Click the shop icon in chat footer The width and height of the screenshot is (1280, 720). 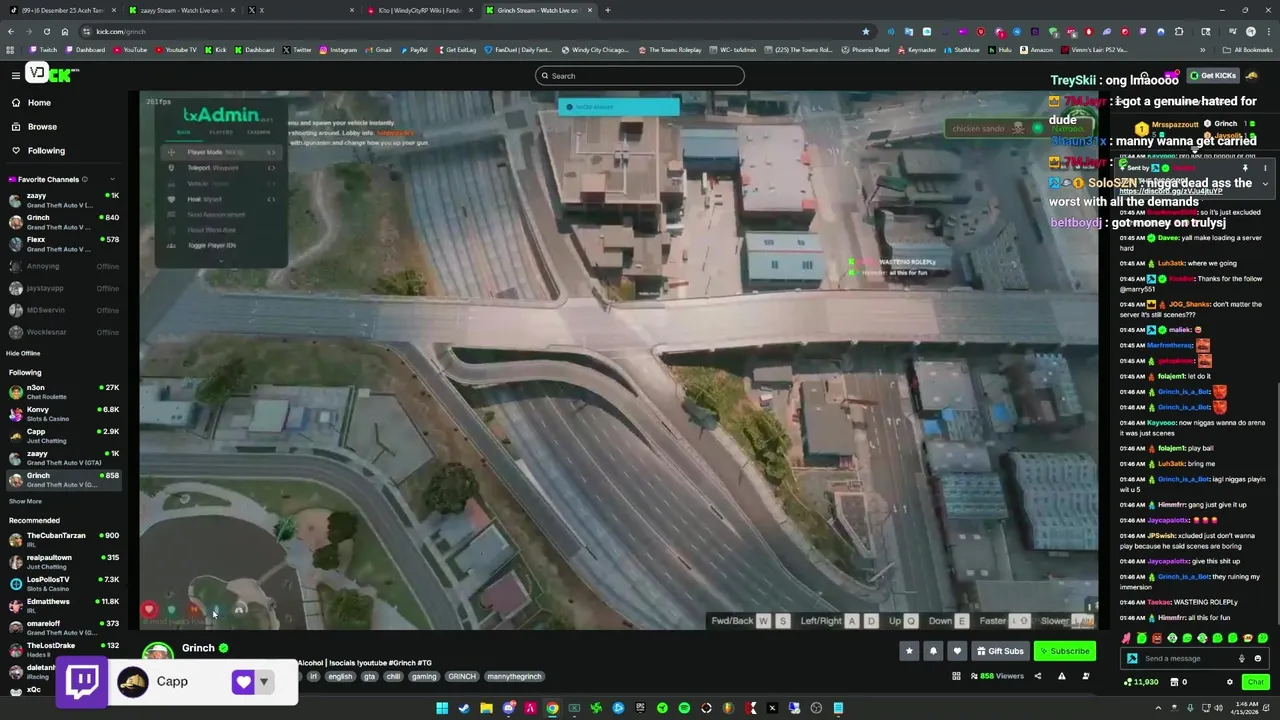(x=1173, y=682)
